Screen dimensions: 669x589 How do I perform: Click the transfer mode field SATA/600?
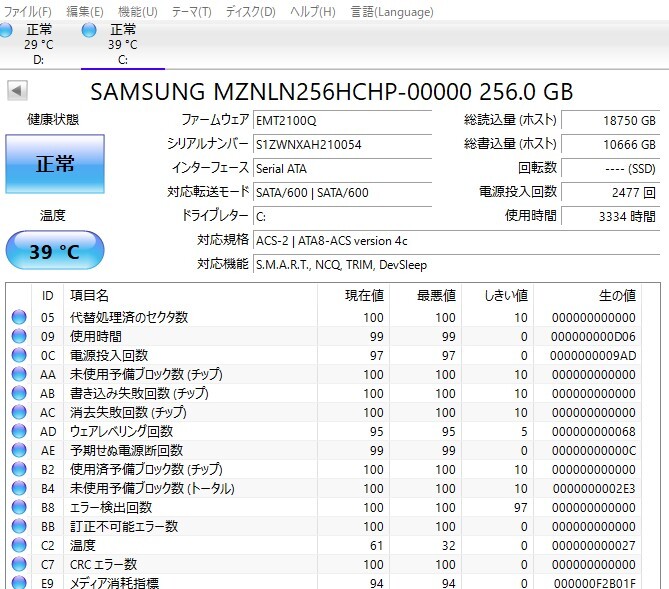point(343,192)
